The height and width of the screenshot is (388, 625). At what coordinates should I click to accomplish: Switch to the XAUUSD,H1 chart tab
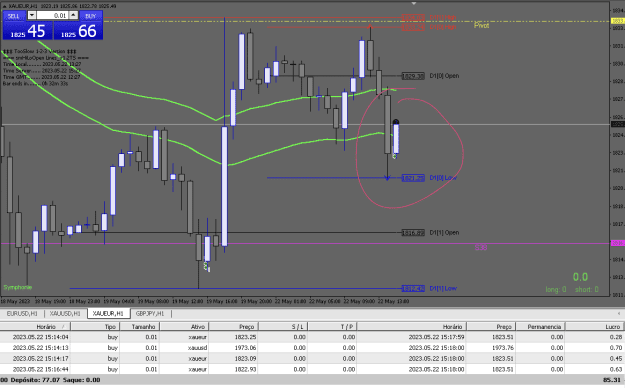(x=65, y=313)
